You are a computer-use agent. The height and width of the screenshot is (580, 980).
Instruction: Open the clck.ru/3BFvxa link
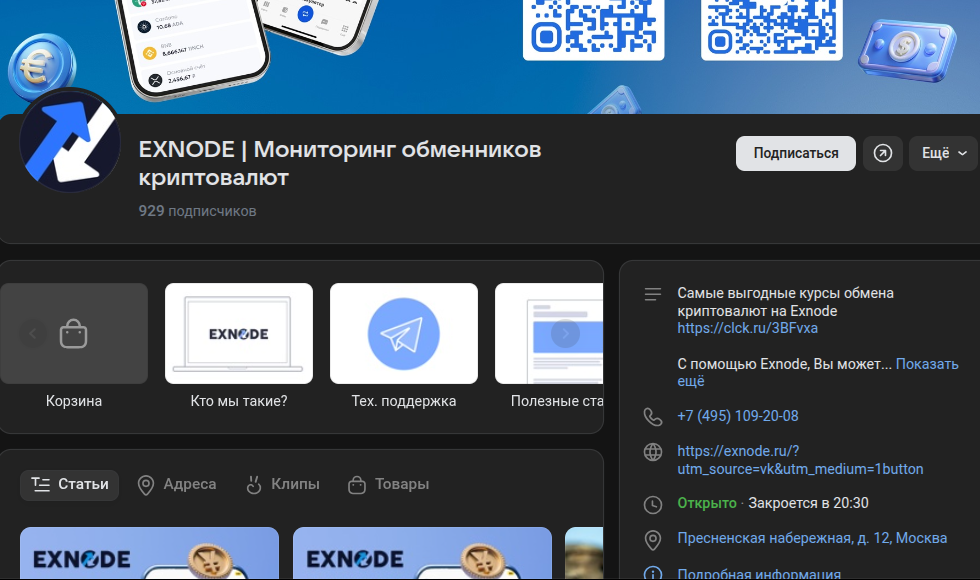click(748, 328)
